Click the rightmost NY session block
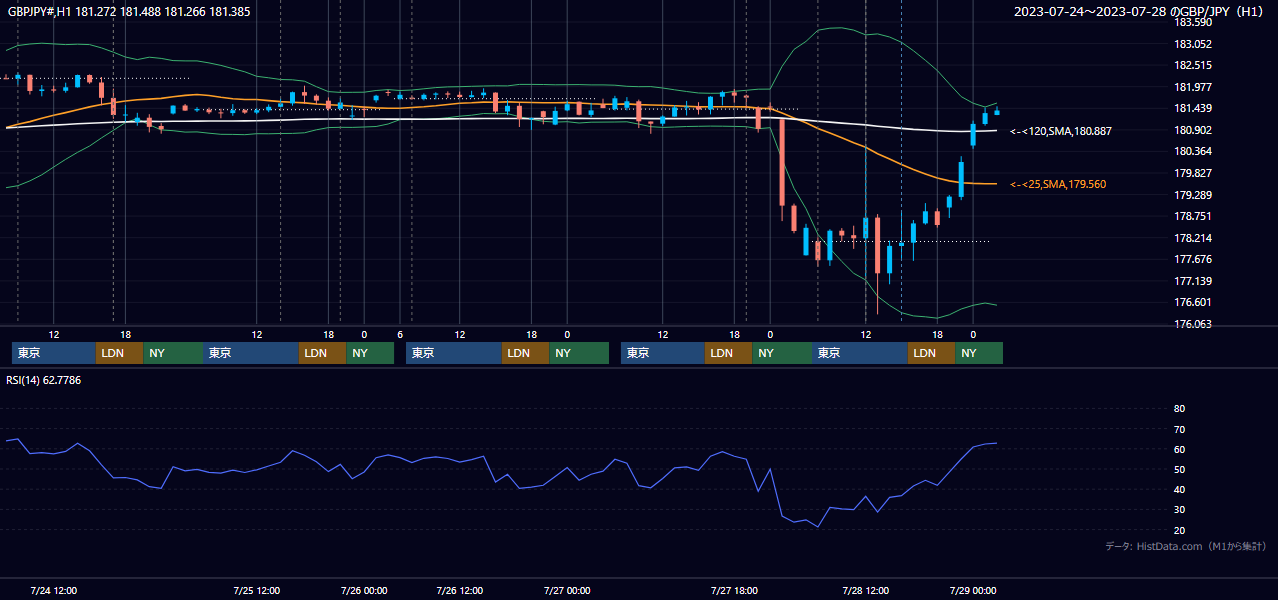 click(979, 353)
